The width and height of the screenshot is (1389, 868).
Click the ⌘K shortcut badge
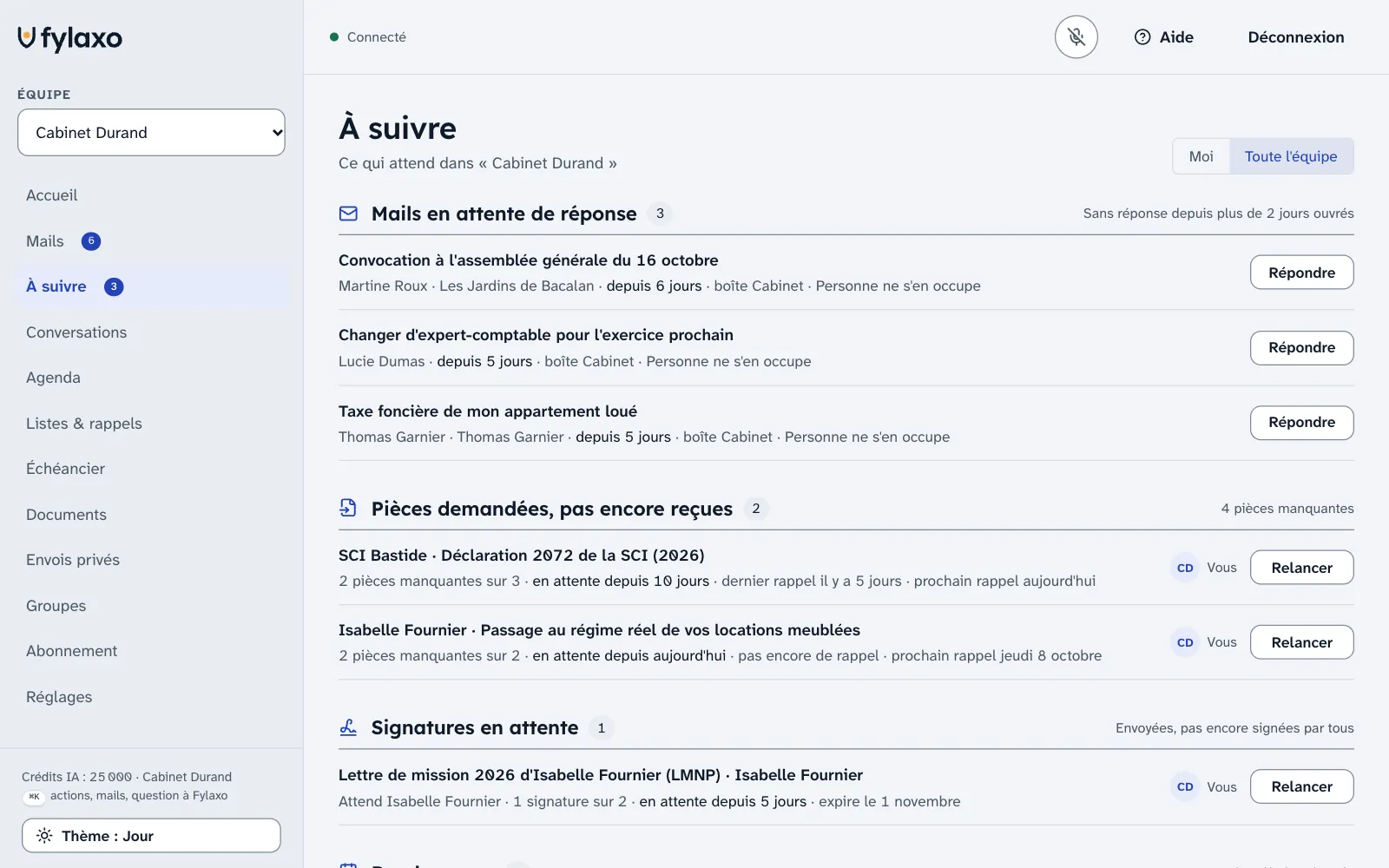pyautogui.click(x=34, y=796)
